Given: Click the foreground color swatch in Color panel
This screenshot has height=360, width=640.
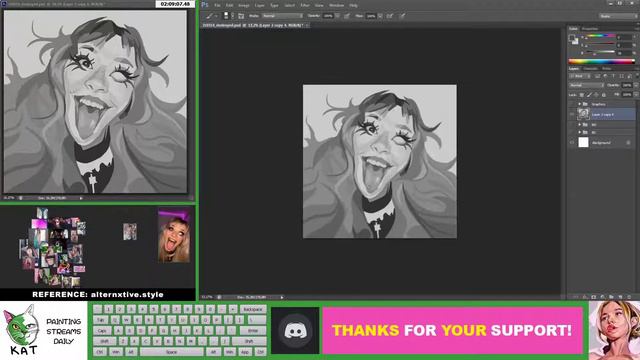Looking at the screenshot, I should 572,38.
